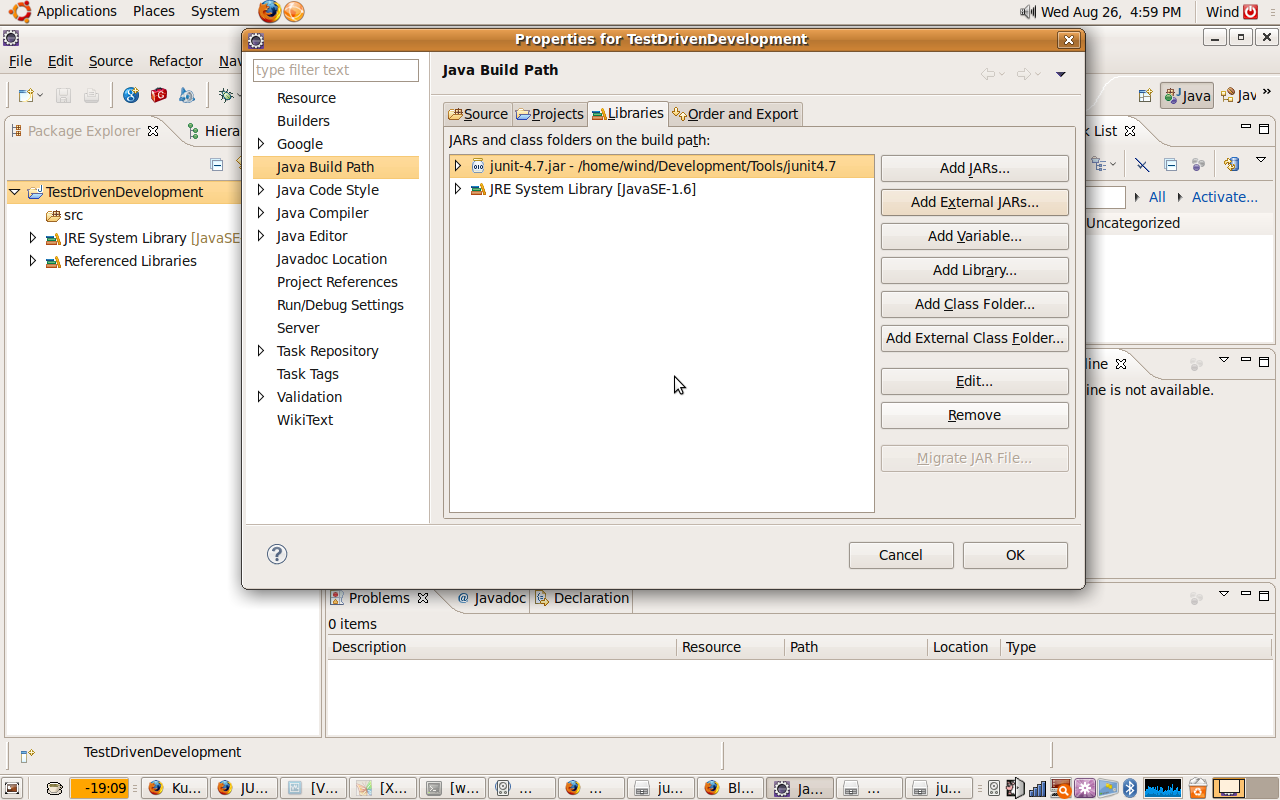This screenshot has width=1280, height=800.
Task: Close the Package Explorer view tab
Action: (153, 131)
